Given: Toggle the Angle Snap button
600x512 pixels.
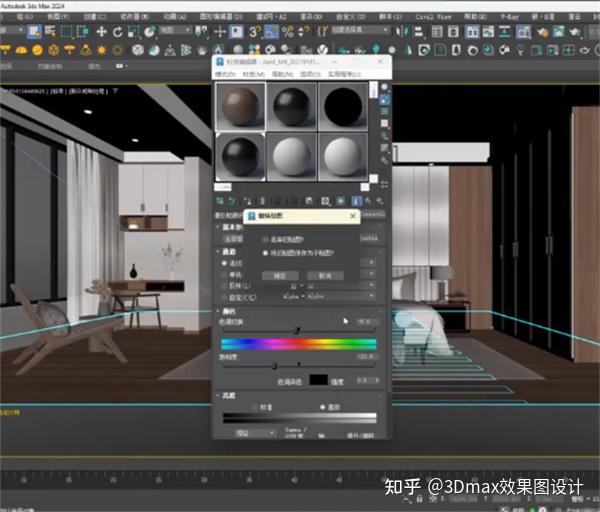Looking at the screenshot, I should tap(271, 31).
